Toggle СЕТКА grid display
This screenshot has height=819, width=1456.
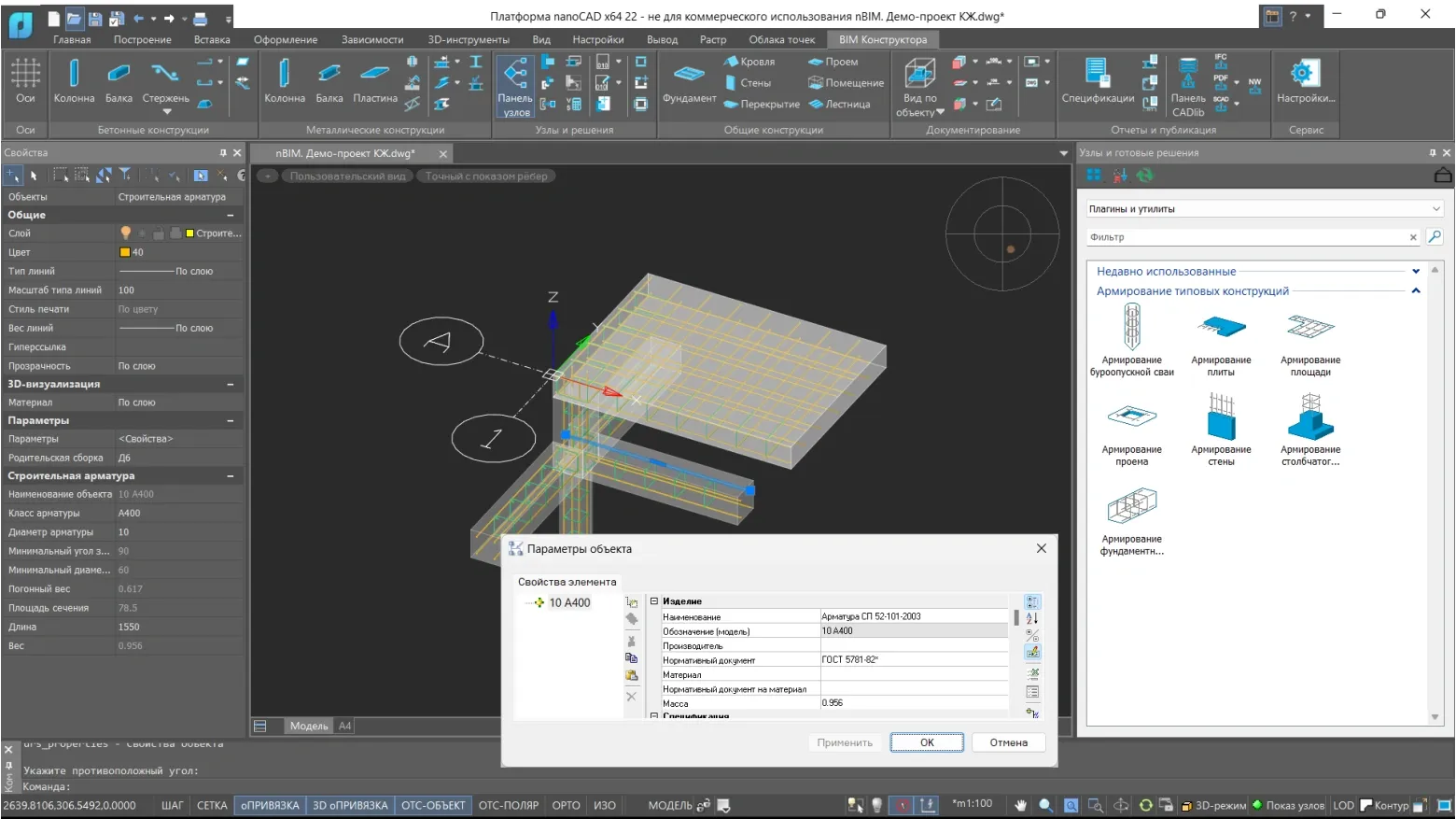point(212,805)
